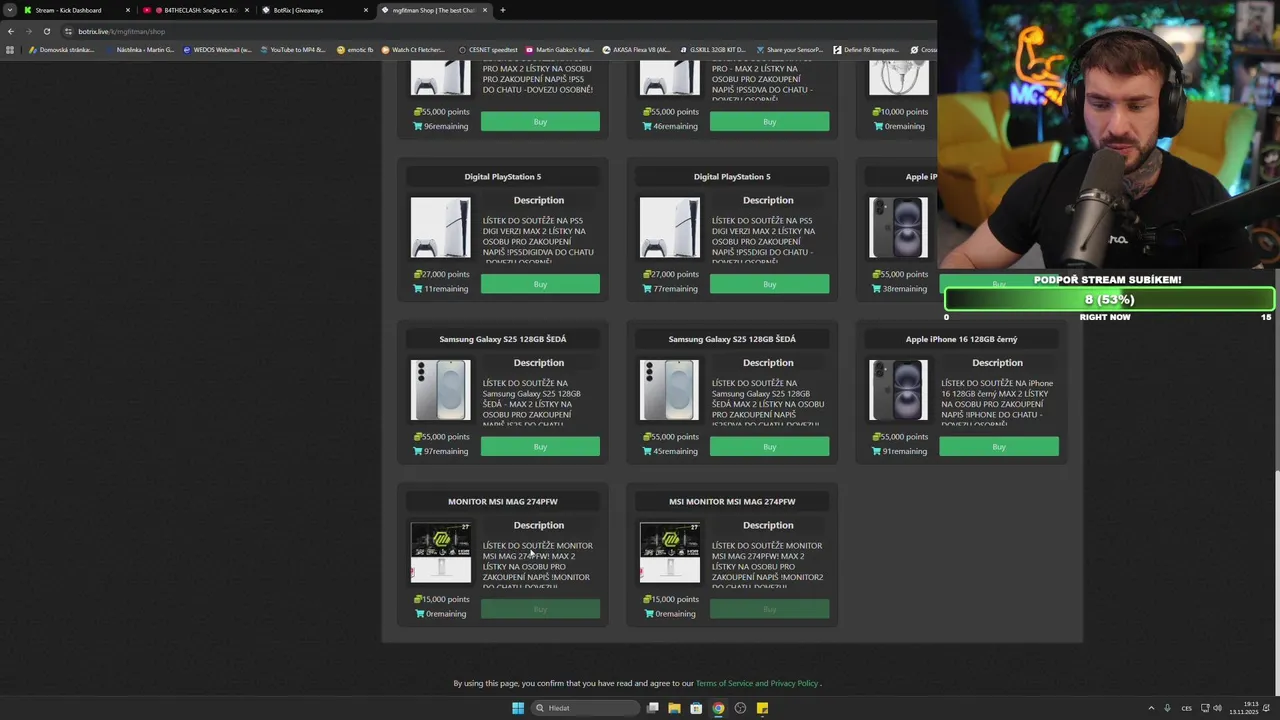The width and height of the screenshot is (1280, 720).
Task: Open Martin Gabko's Real bookmark
Action: pyautogui.click(x=560, y=49)
